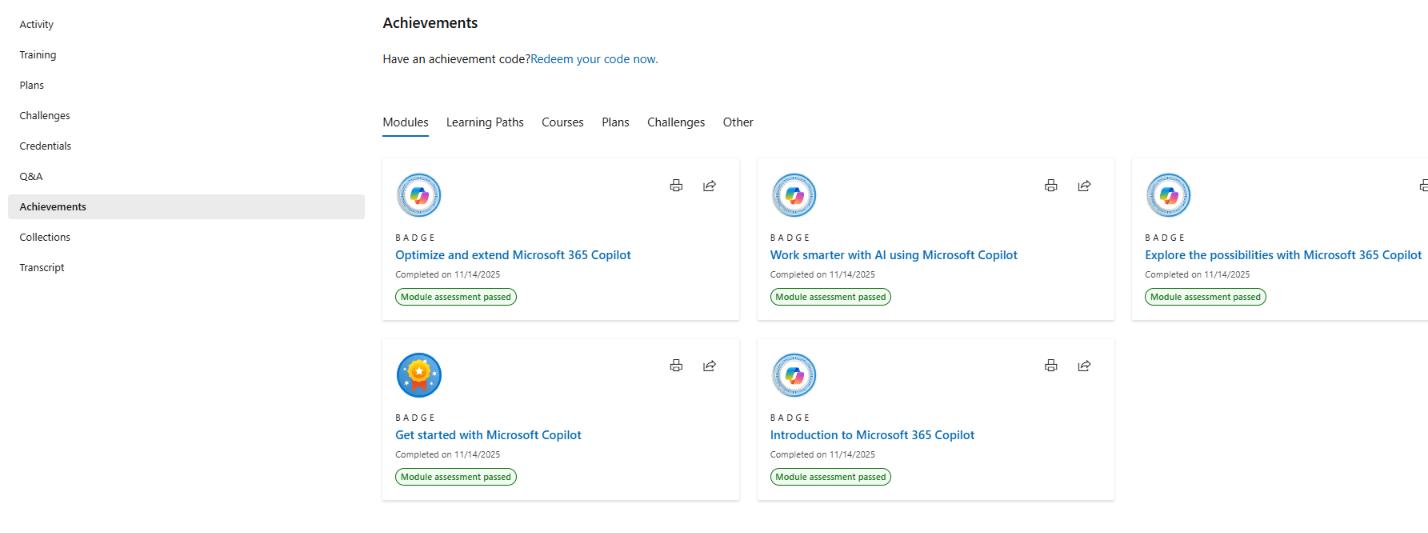The width and height of the screenshot is (1428, 533).
Task: Click the Redeem your code now link
Action: (594, 59)
